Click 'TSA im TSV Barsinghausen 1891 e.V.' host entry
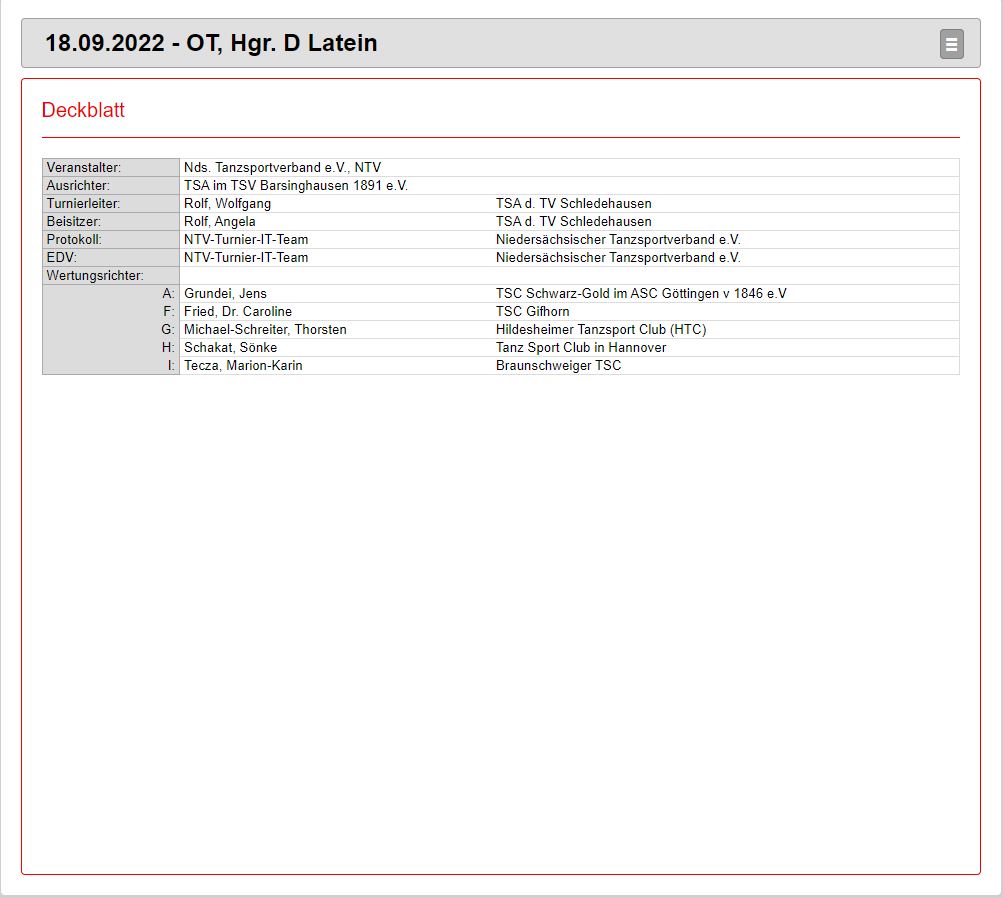This screenshot has width=1003, height=898. point(295,186)
